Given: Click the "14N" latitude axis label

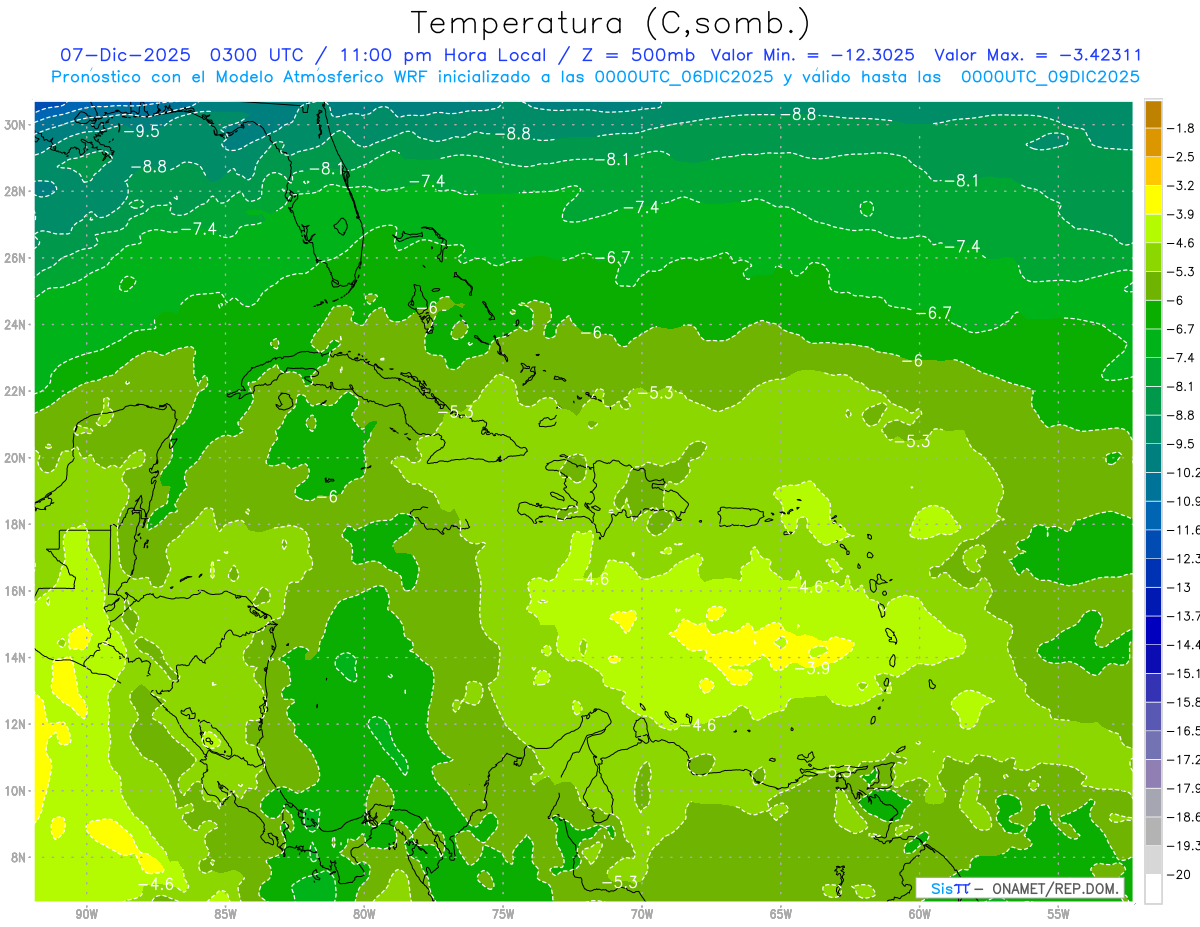Looking at the screenshot, I should click(16, 658).
